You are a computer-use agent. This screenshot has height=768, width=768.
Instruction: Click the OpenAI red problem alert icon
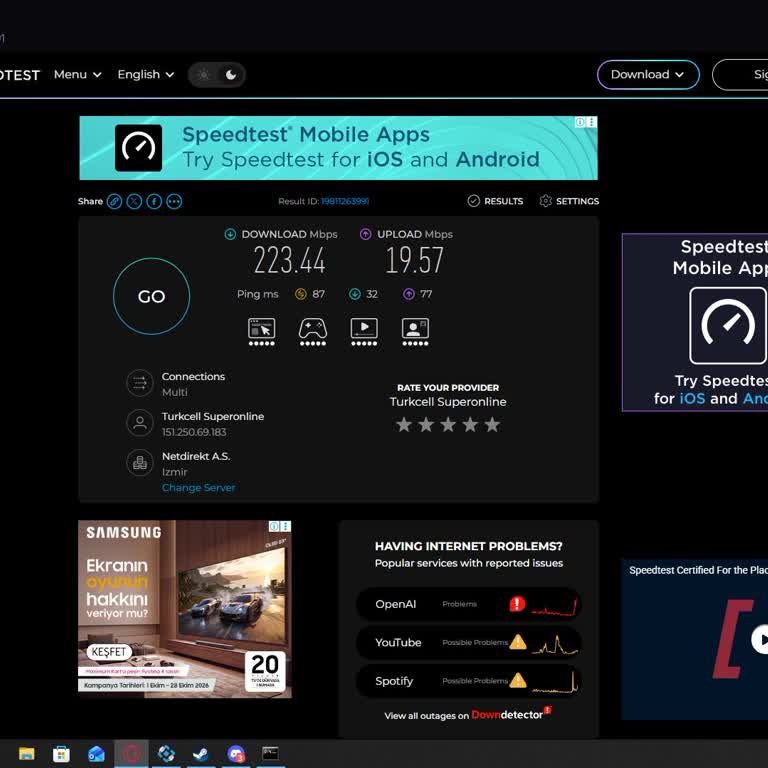point(517,604)
